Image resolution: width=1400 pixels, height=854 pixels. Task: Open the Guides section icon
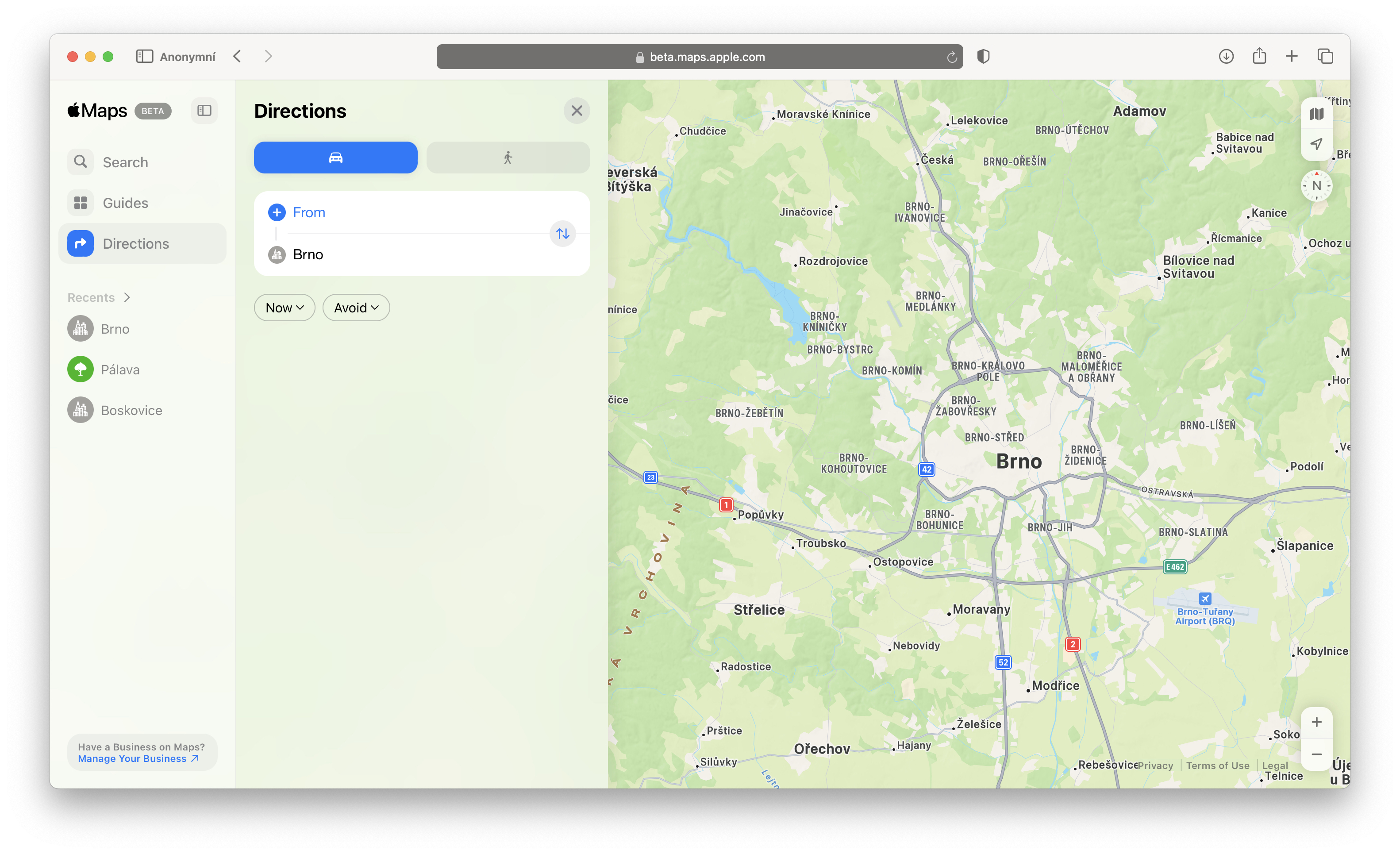80,202
